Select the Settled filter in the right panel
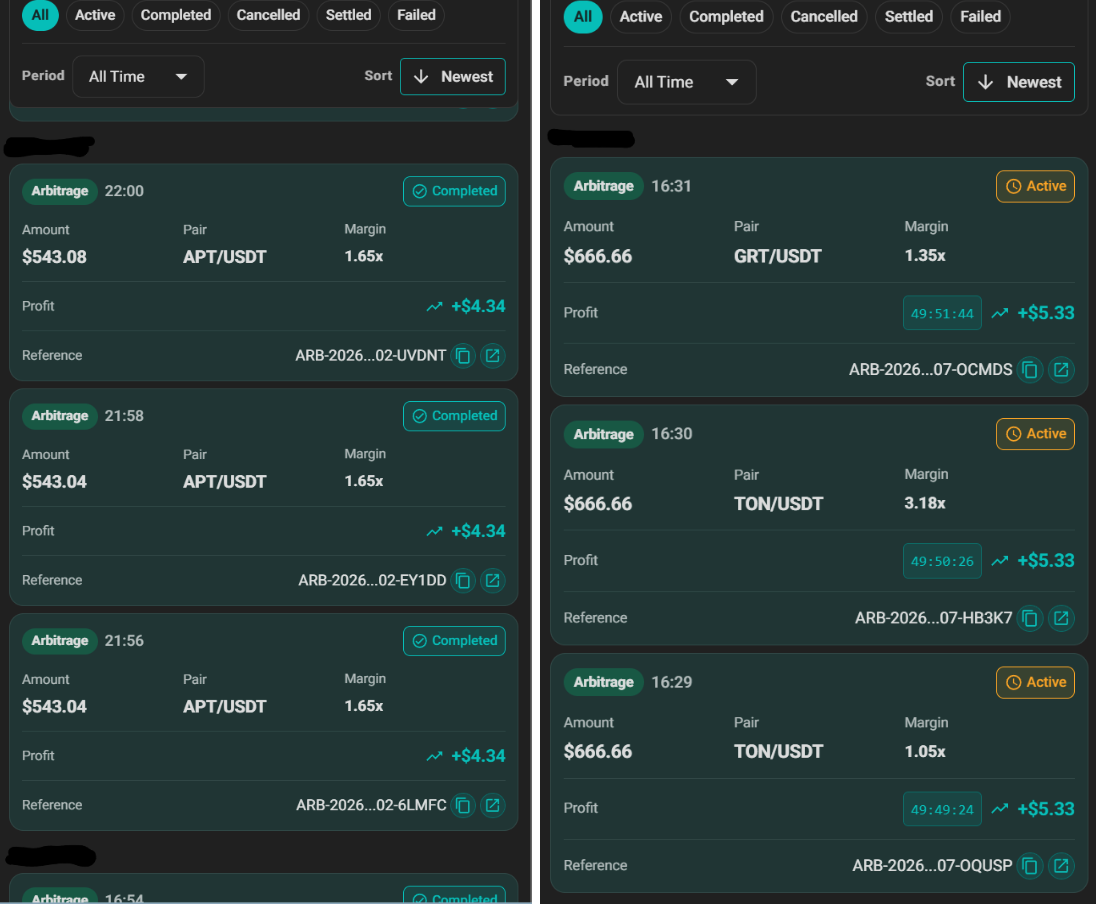The image size is (1096, 904). click(x=909, y=16)
